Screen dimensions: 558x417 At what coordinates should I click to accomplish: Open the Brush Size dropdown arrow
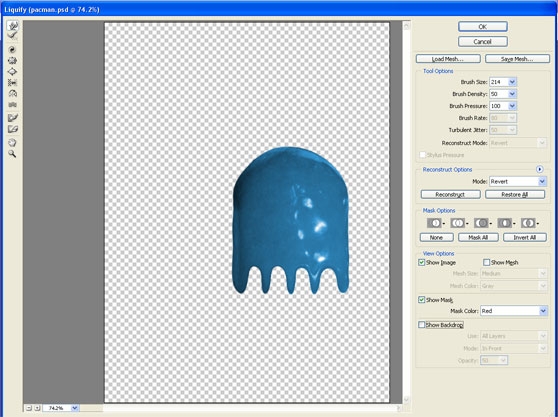512,82
